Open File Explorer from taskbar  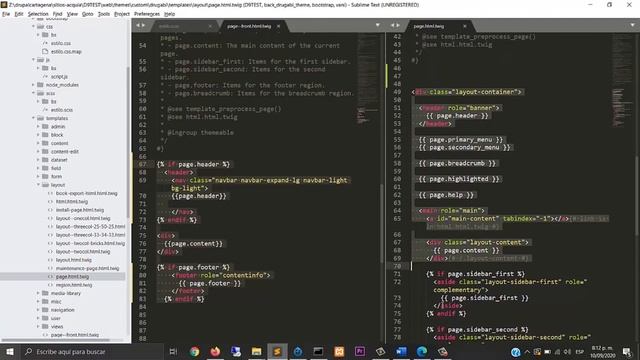pos(256,351)
